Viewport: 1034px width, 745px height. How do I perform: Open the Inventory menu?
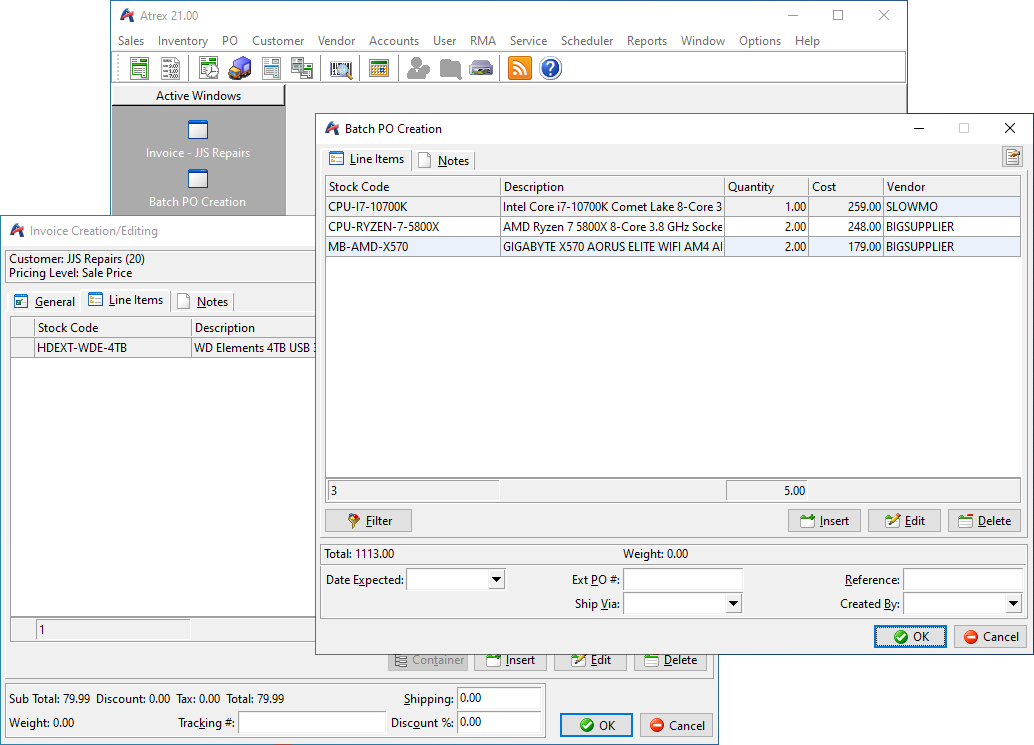(x=183, y=41)
